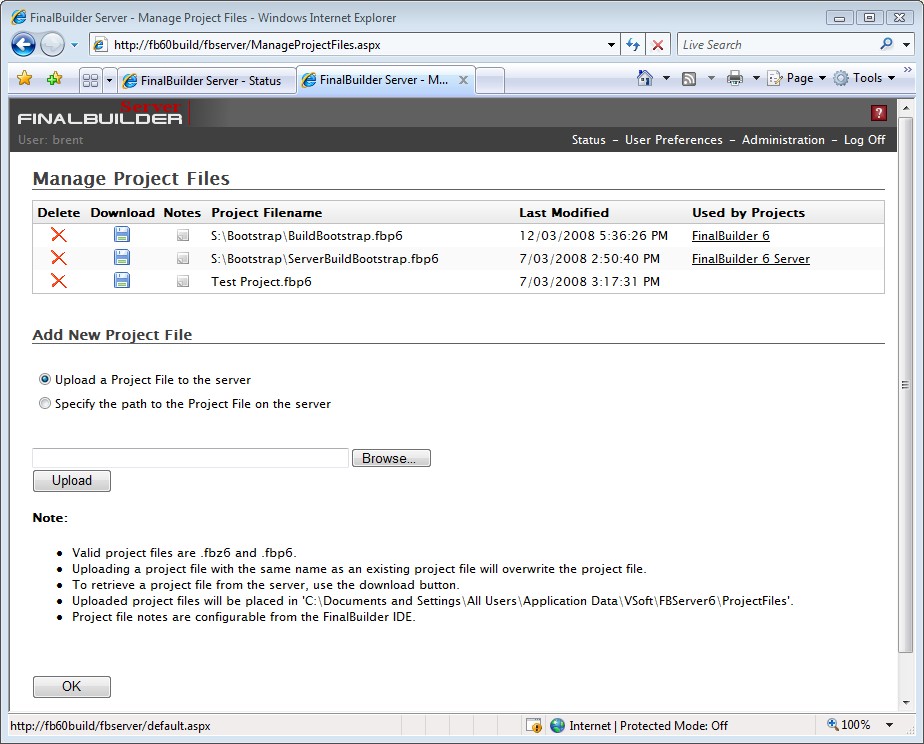Click the Browse... button
The width and height of the screenshot is (924, 744).
(391, 458)
